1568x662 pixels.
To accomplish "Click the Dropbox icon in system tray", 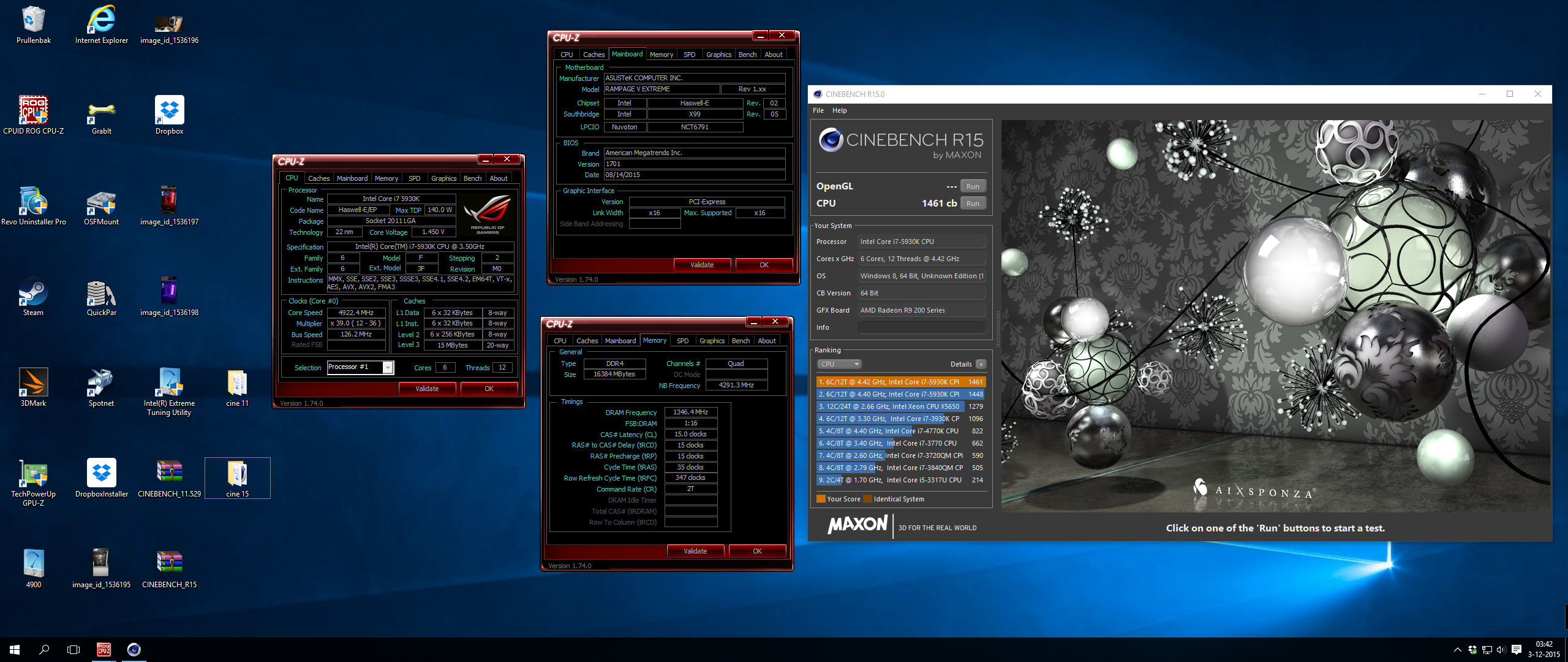I will (1472, 650).
